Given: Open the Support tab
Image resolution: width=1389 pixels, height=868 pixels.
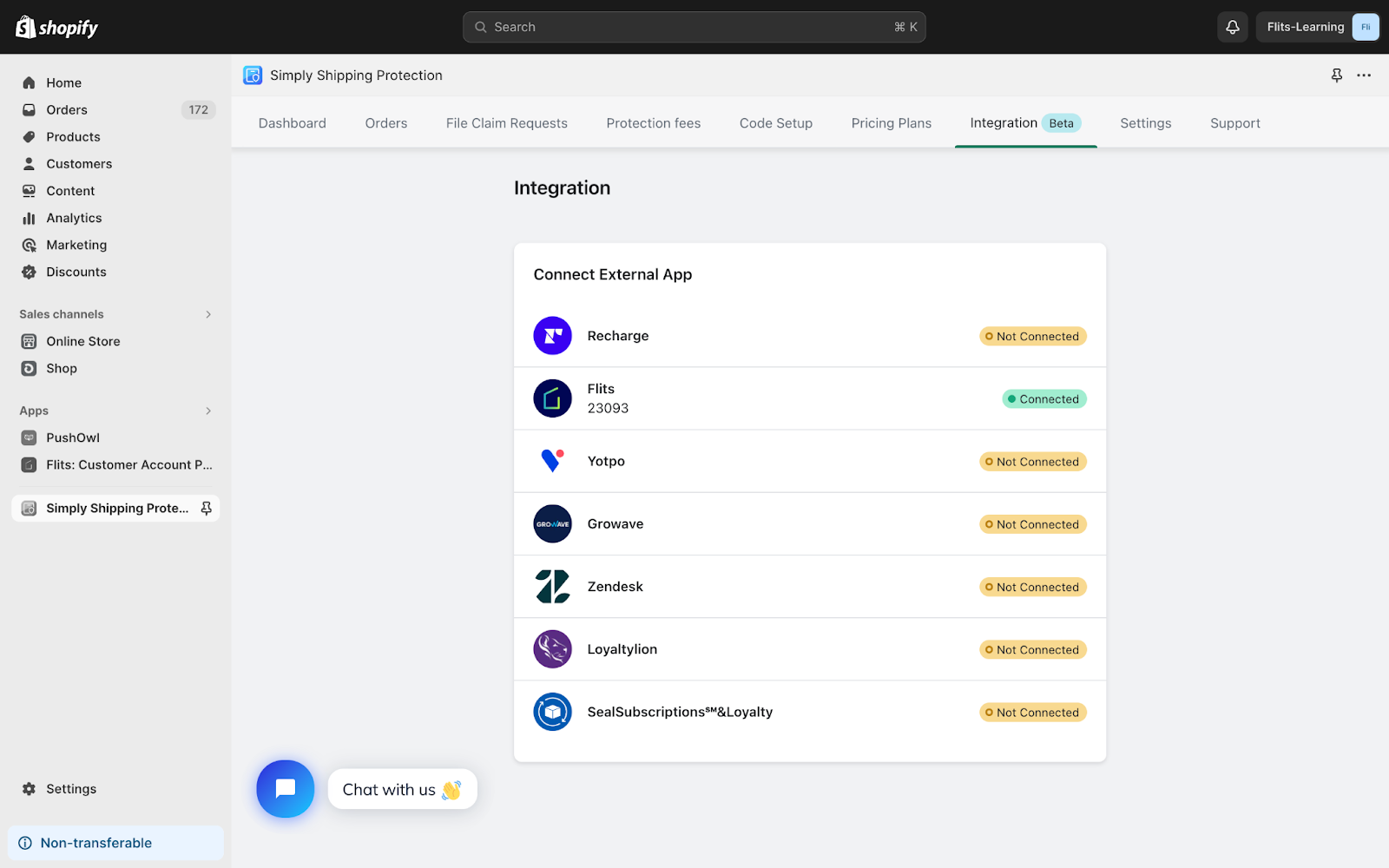Looking at the screenshot, I should (1235, 123).
